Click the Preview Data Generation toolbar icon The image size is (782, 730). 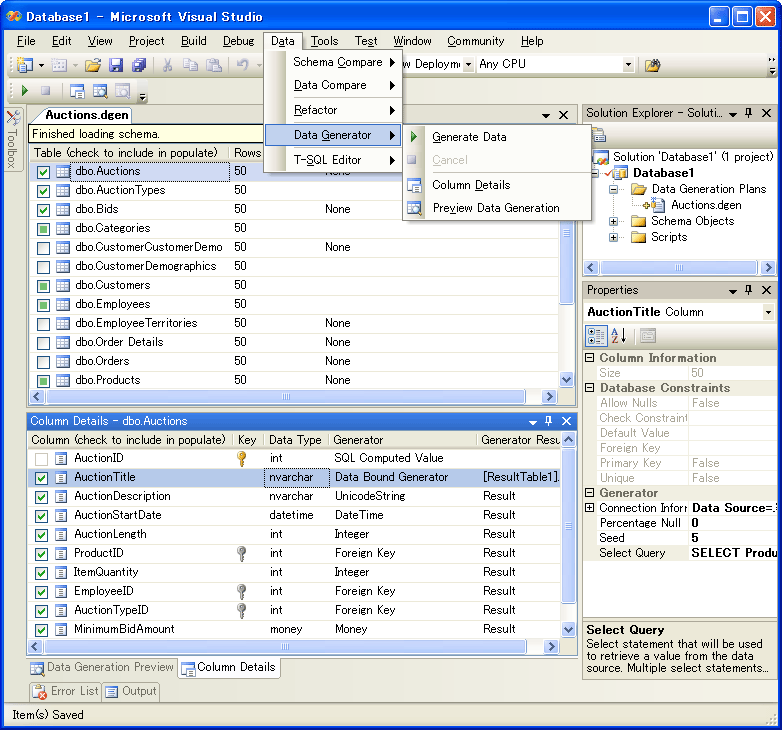click(100, 91)
